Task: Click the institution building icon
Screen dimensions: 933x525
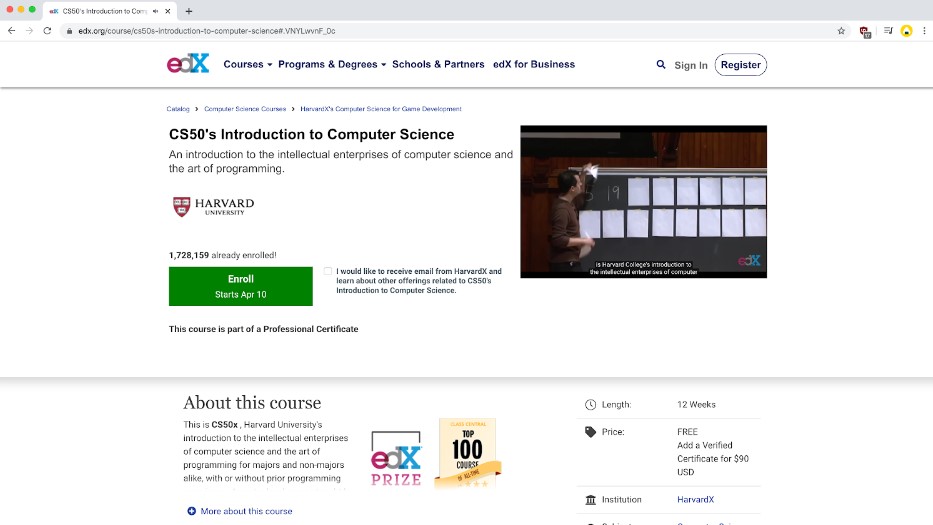Action: [x=590, y=500]
